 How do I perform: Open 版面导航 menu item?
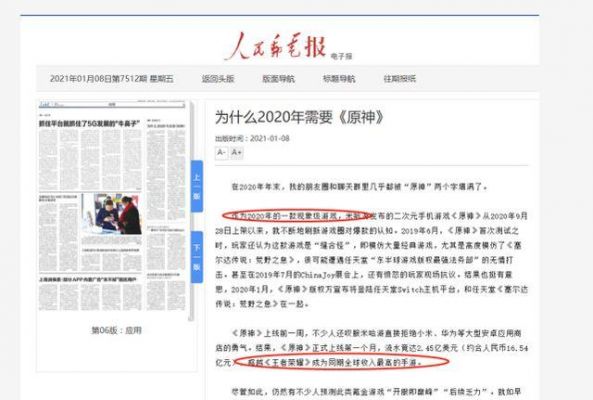(278, 79)
